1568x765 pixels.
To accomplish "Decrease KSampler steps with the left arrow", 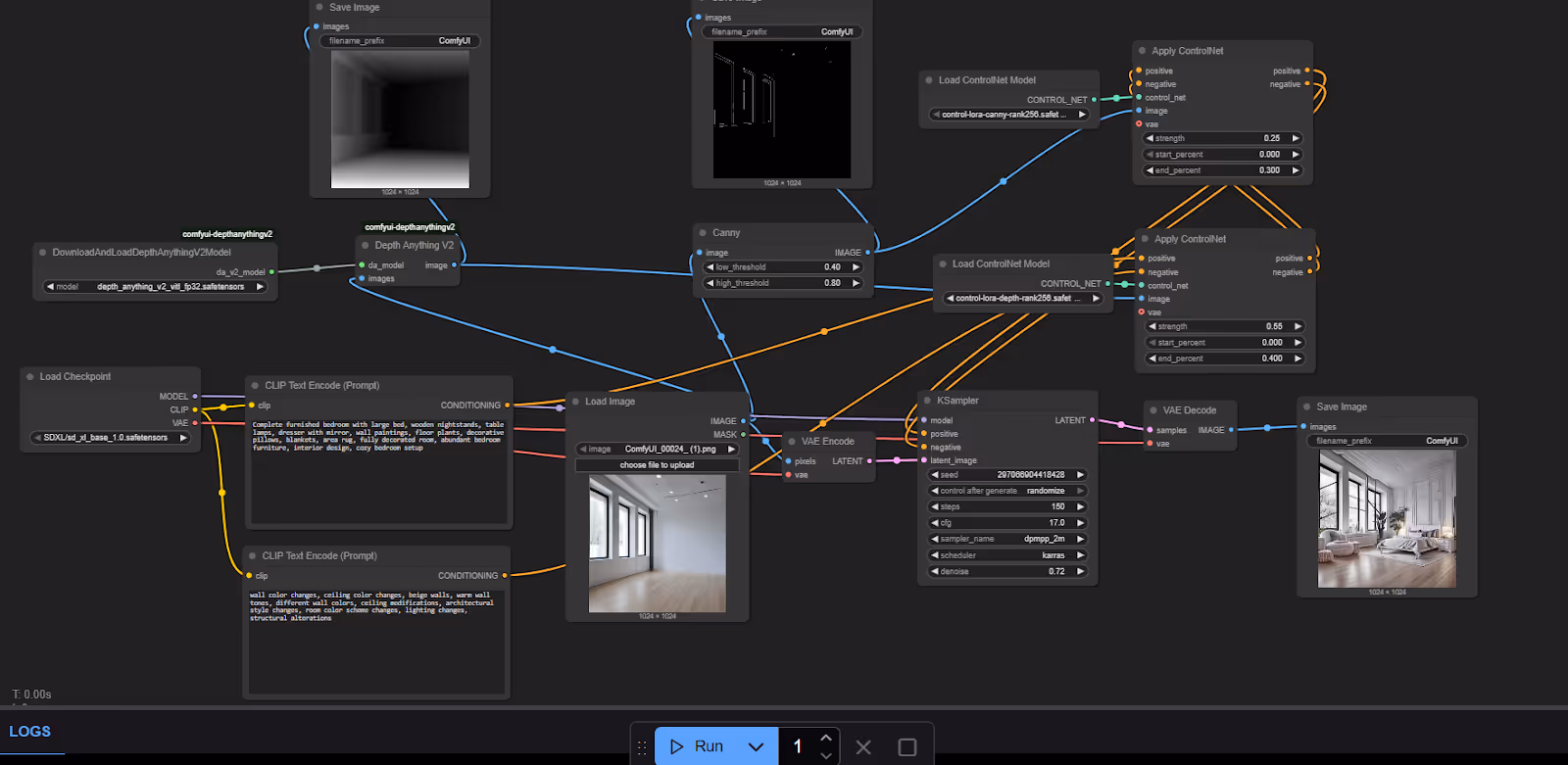I will [935, 507].
